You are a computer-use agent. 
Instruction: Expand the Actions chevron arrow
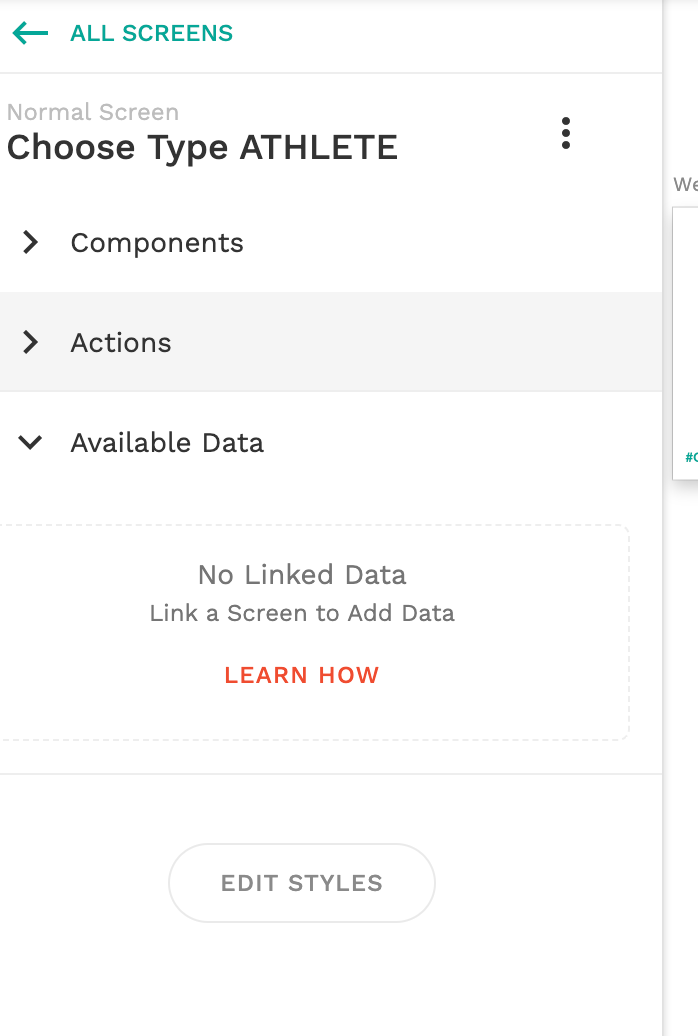point(31,342)
